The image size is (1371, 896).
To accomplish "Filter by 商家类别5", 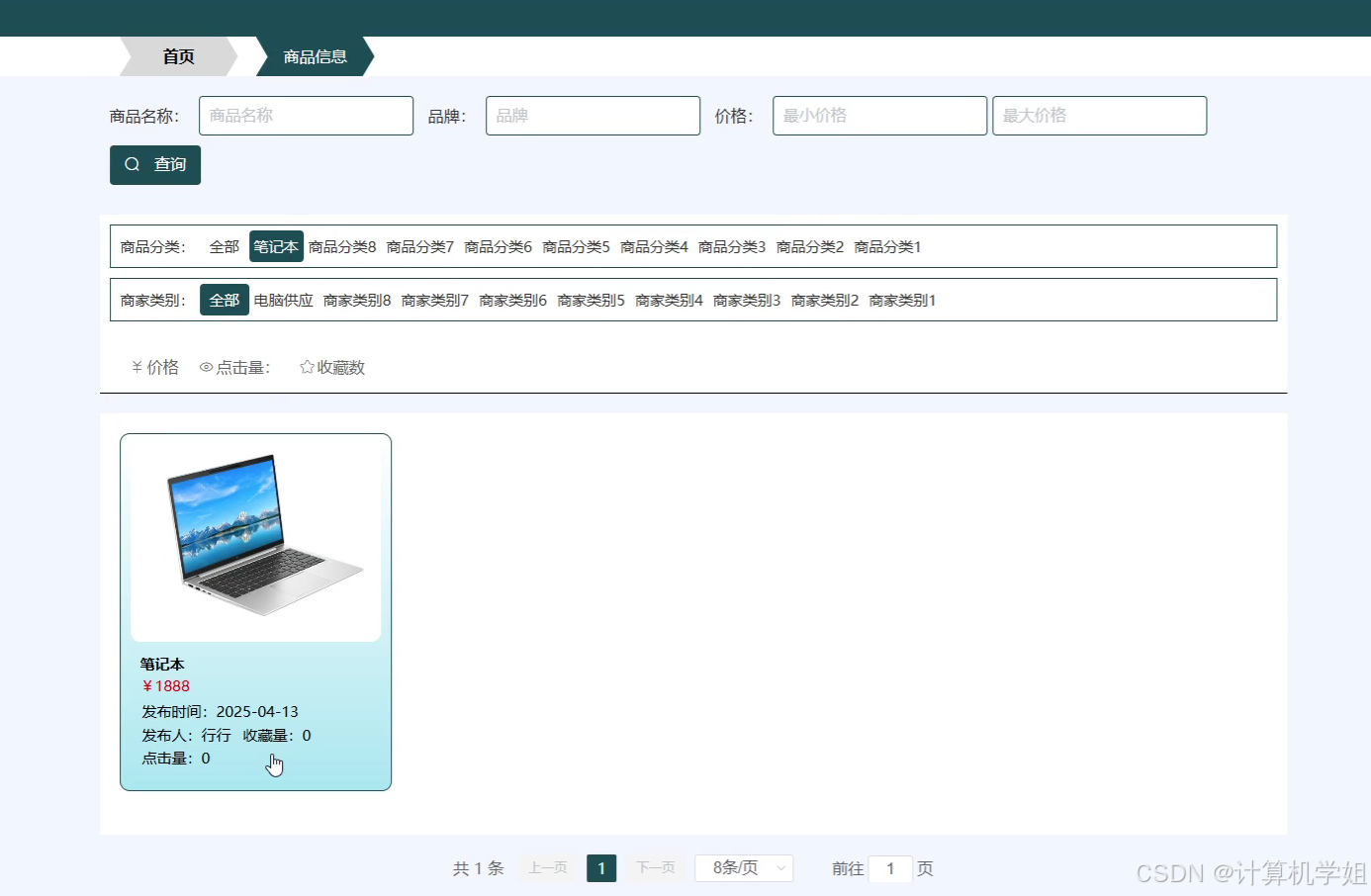I will [x=592, y=300].
